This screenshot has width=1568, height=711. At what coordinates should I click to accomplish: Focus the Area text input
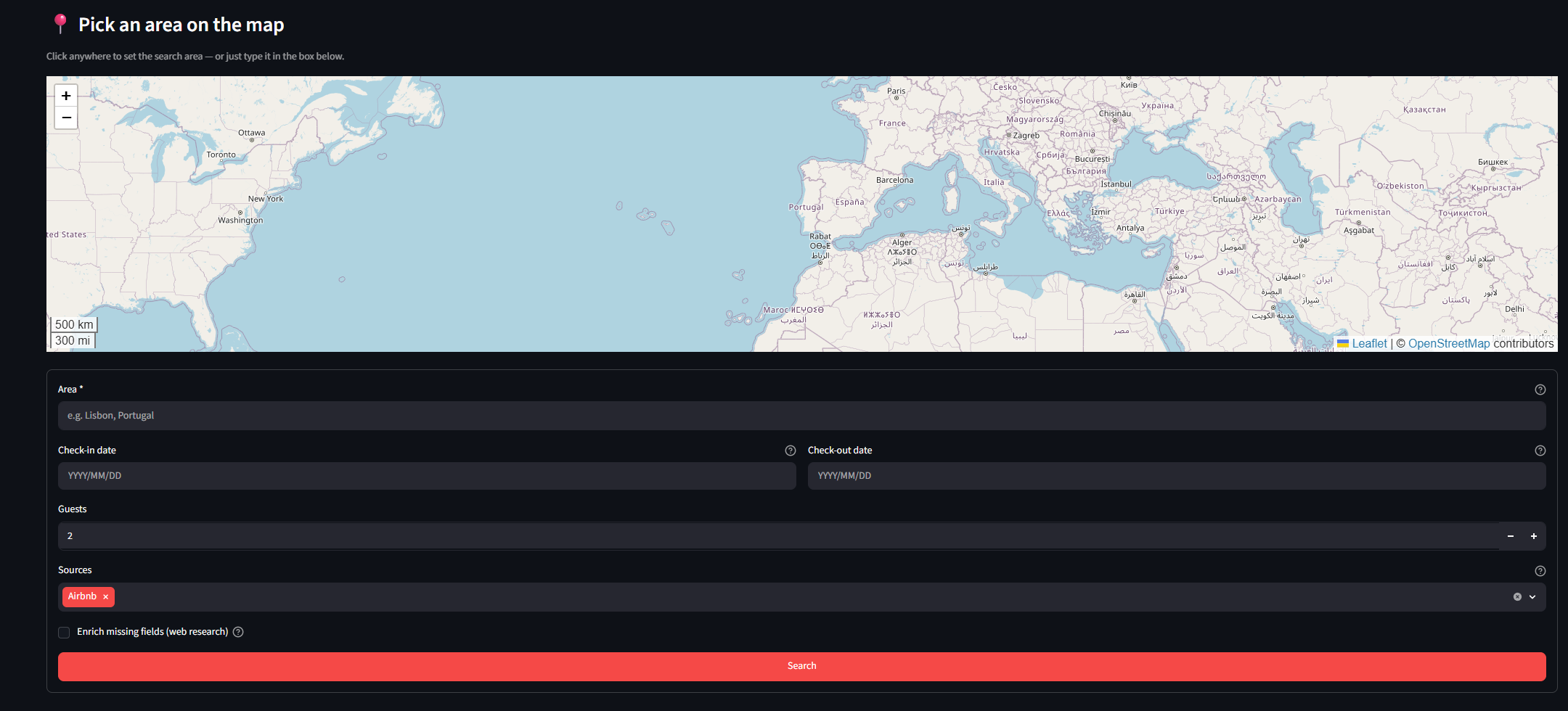point(802,416)
